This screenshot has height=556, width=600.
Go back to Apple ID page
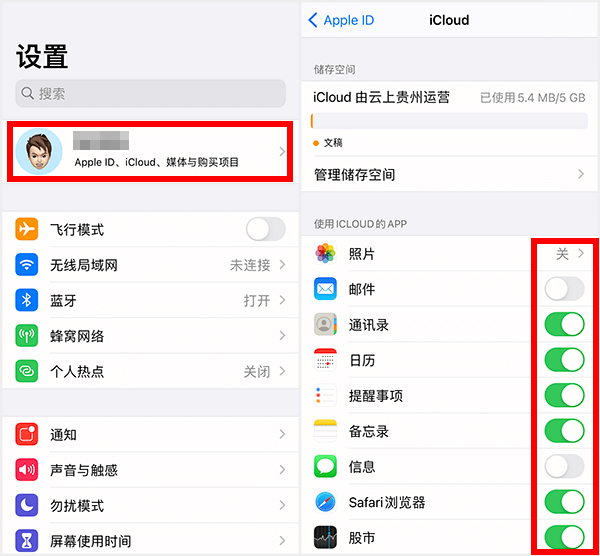coord(341,20)
